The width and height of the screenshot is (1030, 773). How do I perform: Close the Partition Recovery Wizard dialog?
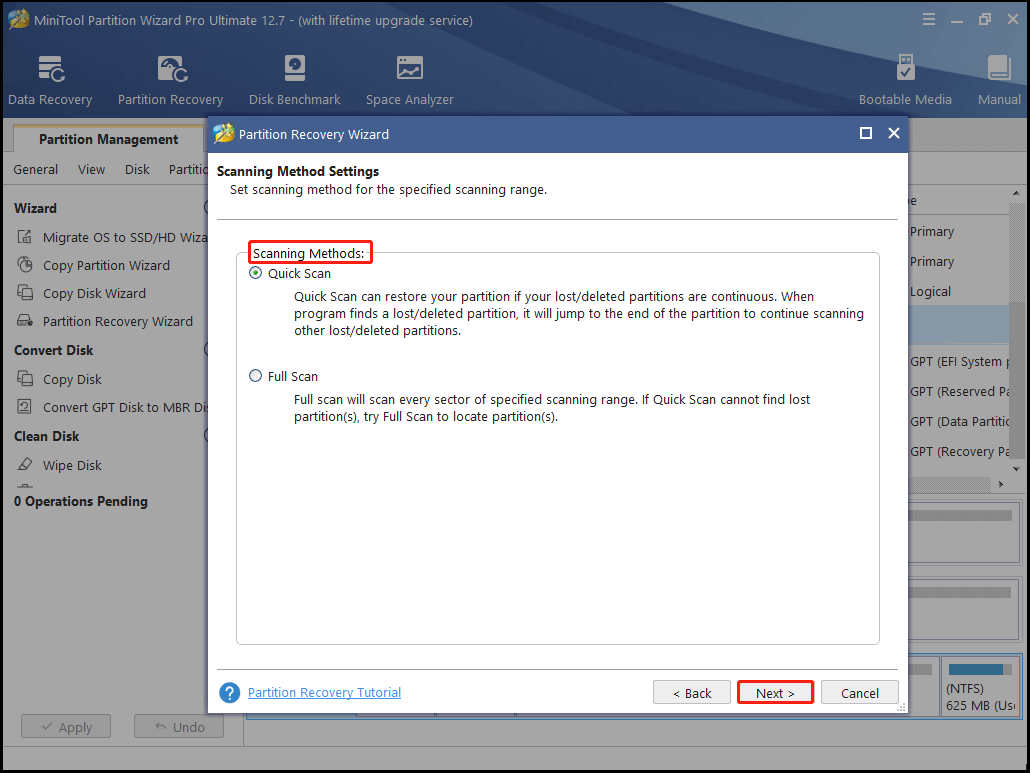point(893,133)
